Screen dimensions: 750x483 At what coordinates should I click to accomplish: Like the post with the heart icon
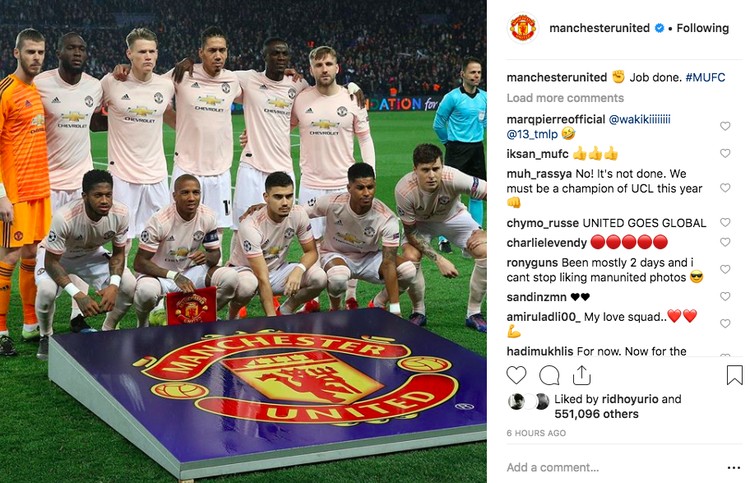(x=516, y=375)
